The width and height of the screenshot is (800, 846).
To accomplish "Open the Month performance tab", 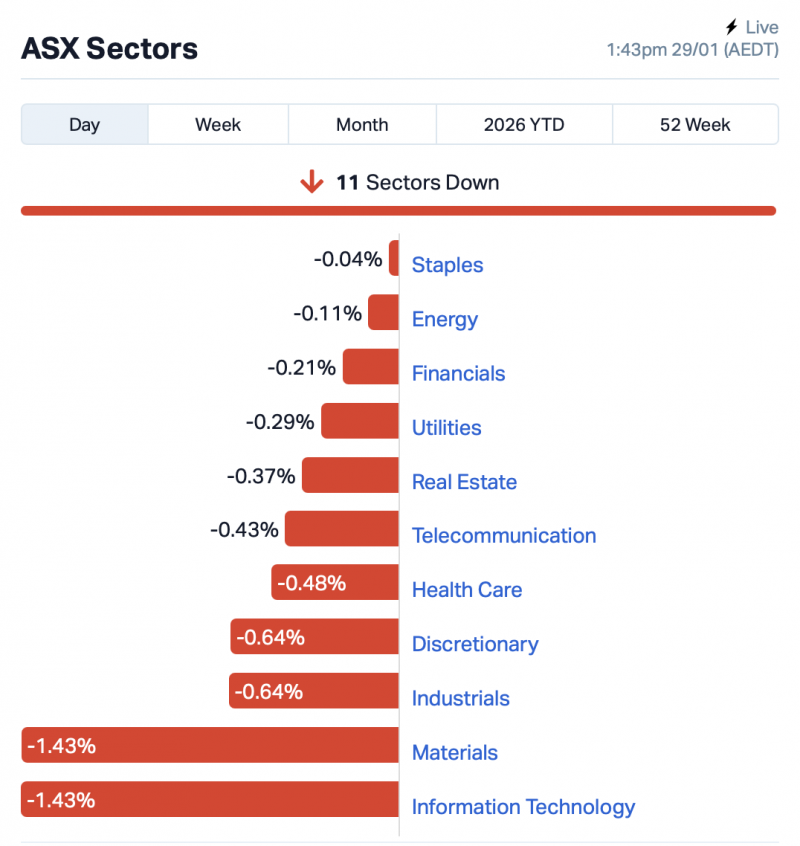I will (x=362, y=125).
